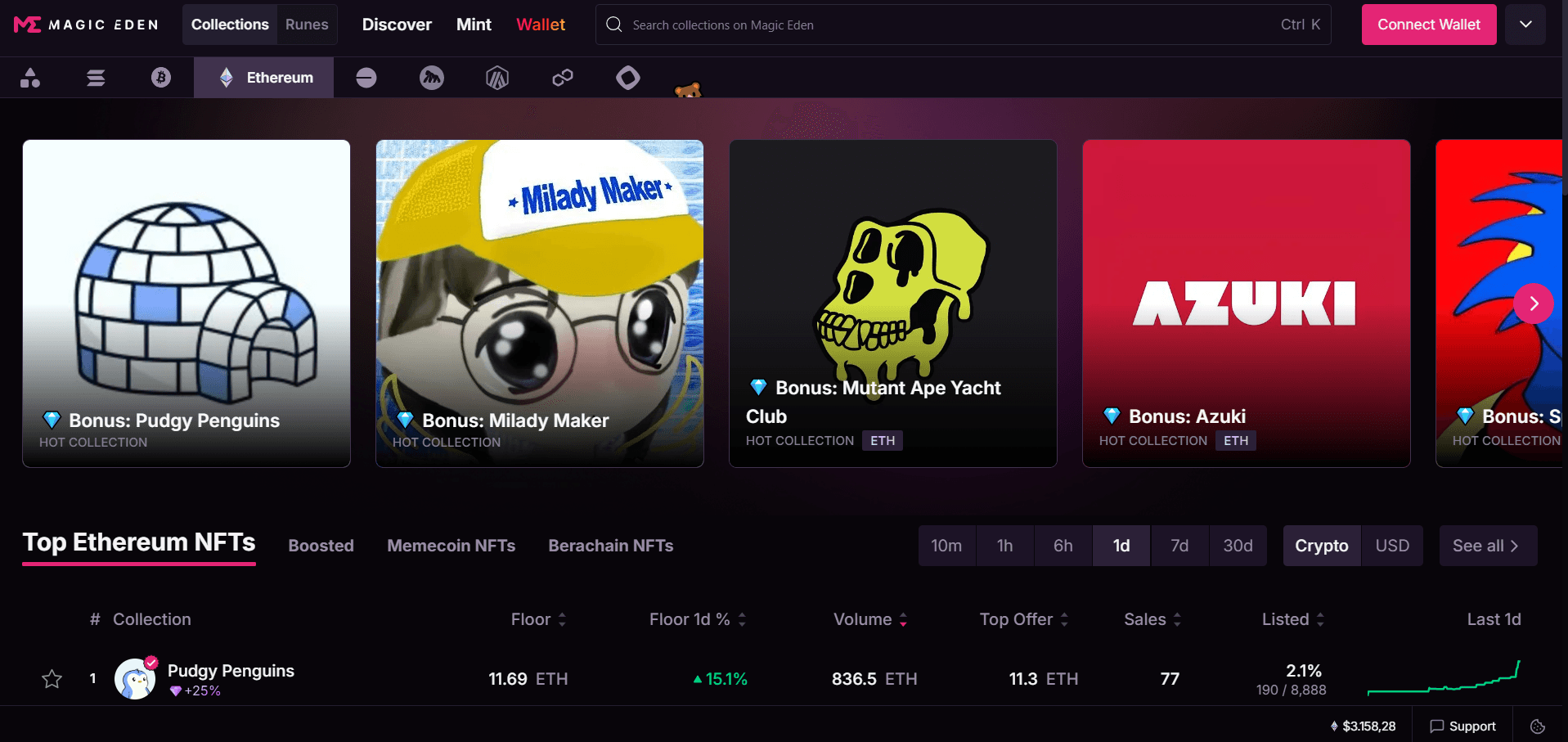
Task: Select the rounded-diamond chain icon after Polygon
Action: pyautogui.click(x=628, y=78)
